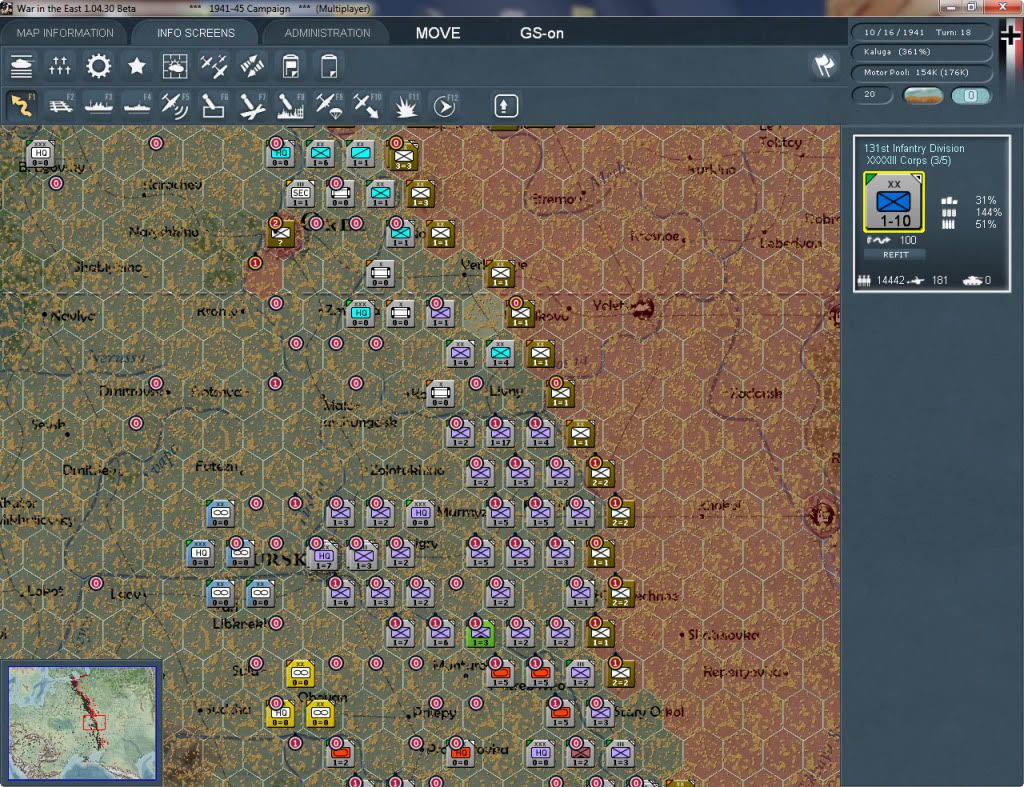The width and height of the screenshot is (1024, 787).
Task: Open the Administration tab
Action: click(327, 33)
